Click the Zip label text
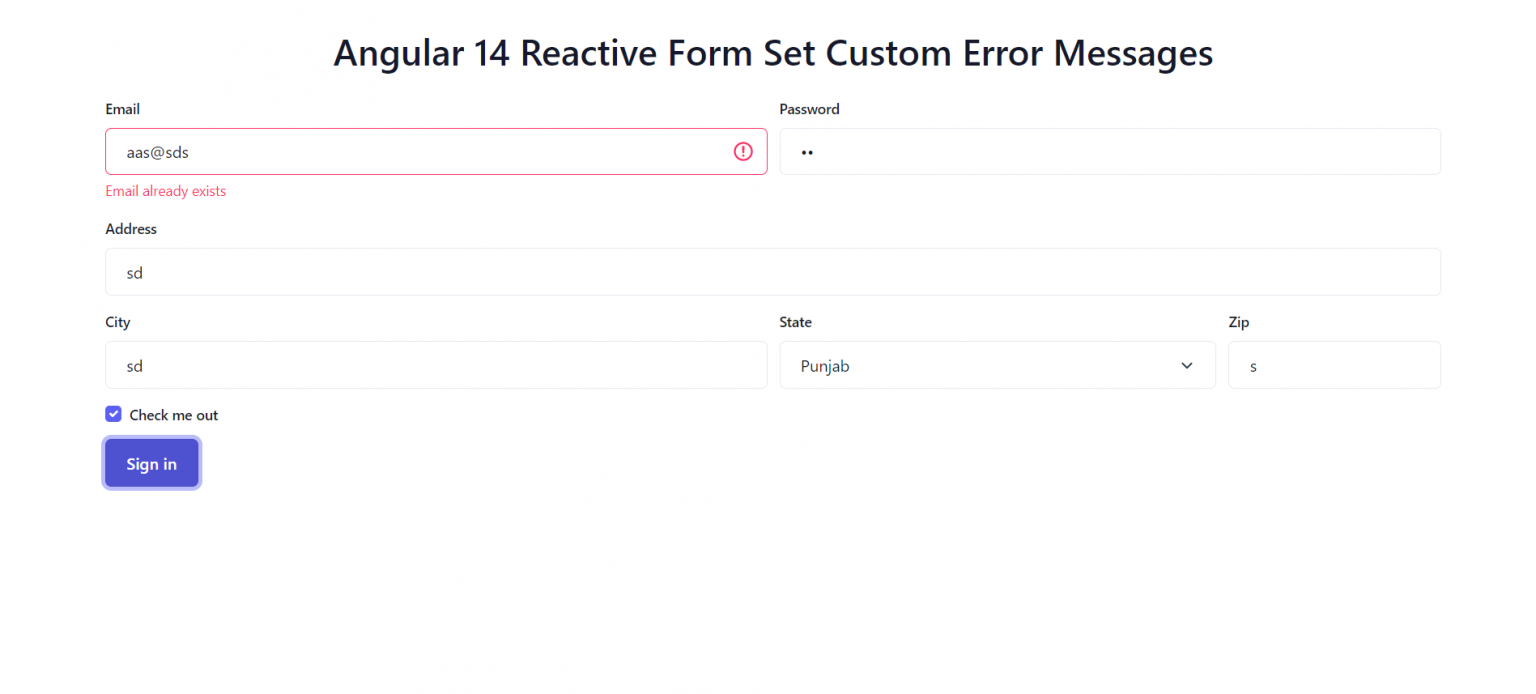The image size is (1536, 694). click(x=1238, y=322)
